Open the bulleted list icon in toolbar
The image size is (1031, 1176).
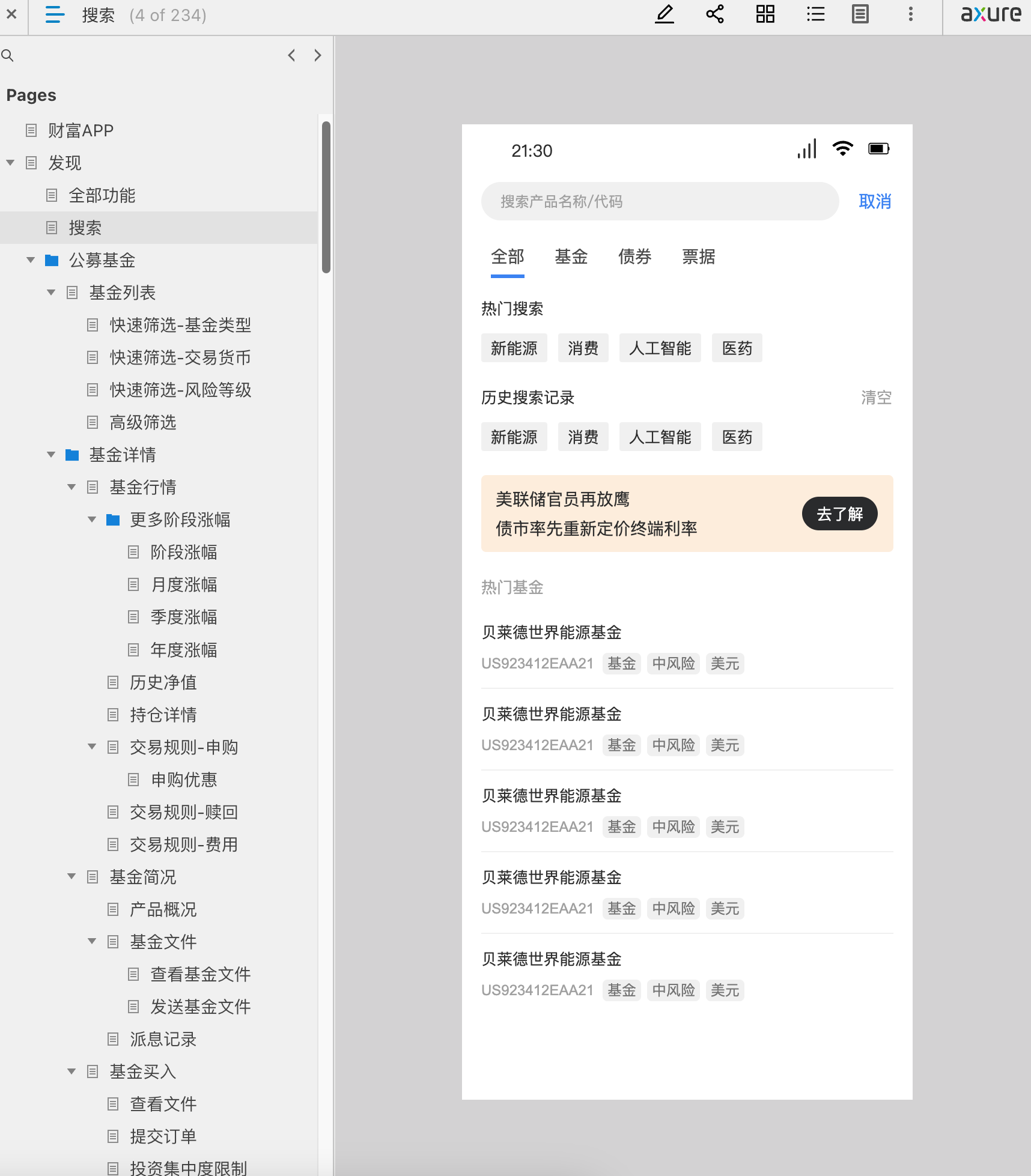(x=815, y=14)
